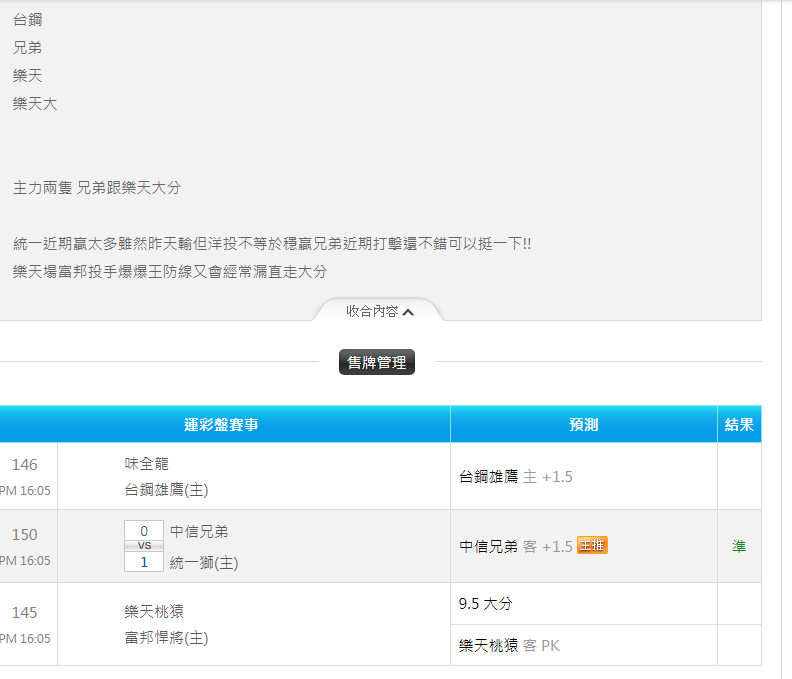
Task: Click prediction 9.5 大分
Action: click(x=485, y=603)
